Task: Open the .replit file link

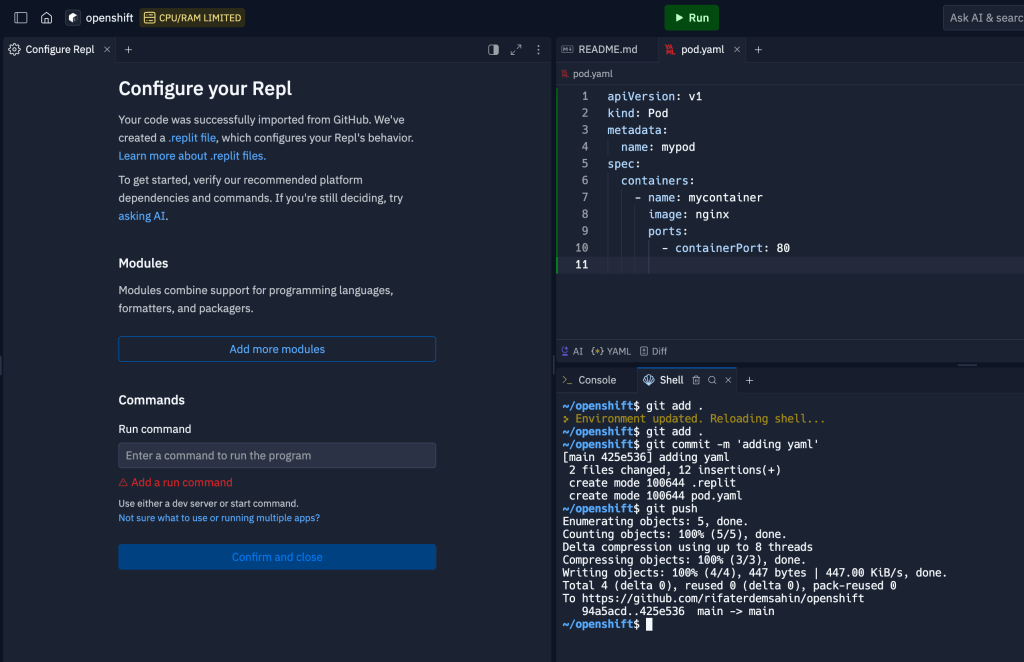Action: 192,138
